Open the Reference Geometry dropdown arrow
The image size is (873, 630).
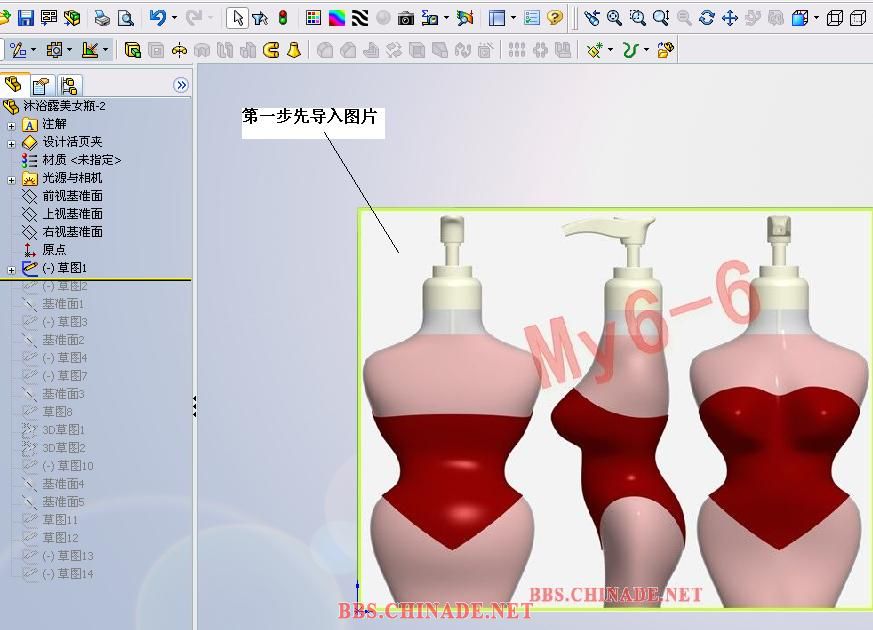pos(611,50)
